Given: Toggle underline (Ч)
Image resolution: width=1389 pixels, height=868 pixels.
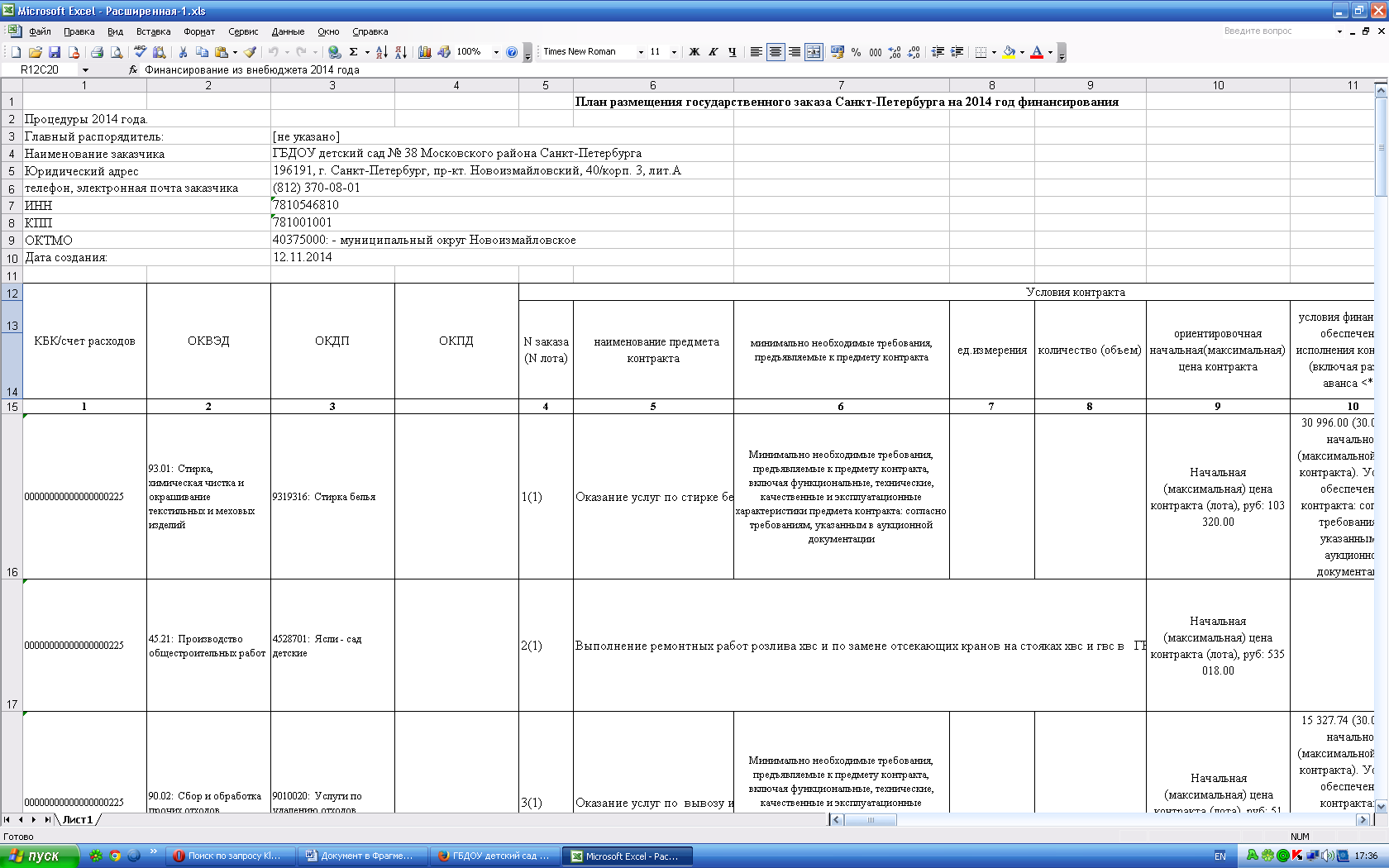Looking at the screenshot, I should pos(733,52).
